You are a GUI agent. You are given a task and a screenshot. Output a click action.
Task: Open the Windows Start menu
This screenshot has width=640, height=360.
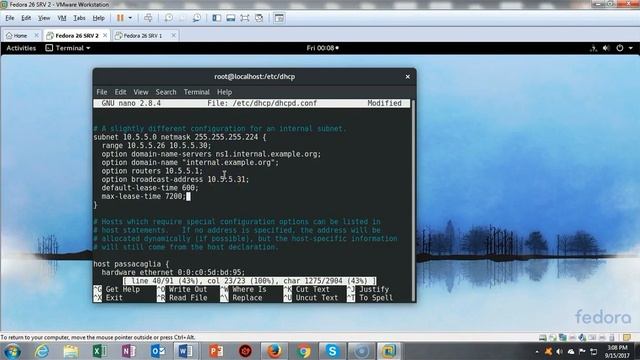pyautogui.click(x=13, y=351)
